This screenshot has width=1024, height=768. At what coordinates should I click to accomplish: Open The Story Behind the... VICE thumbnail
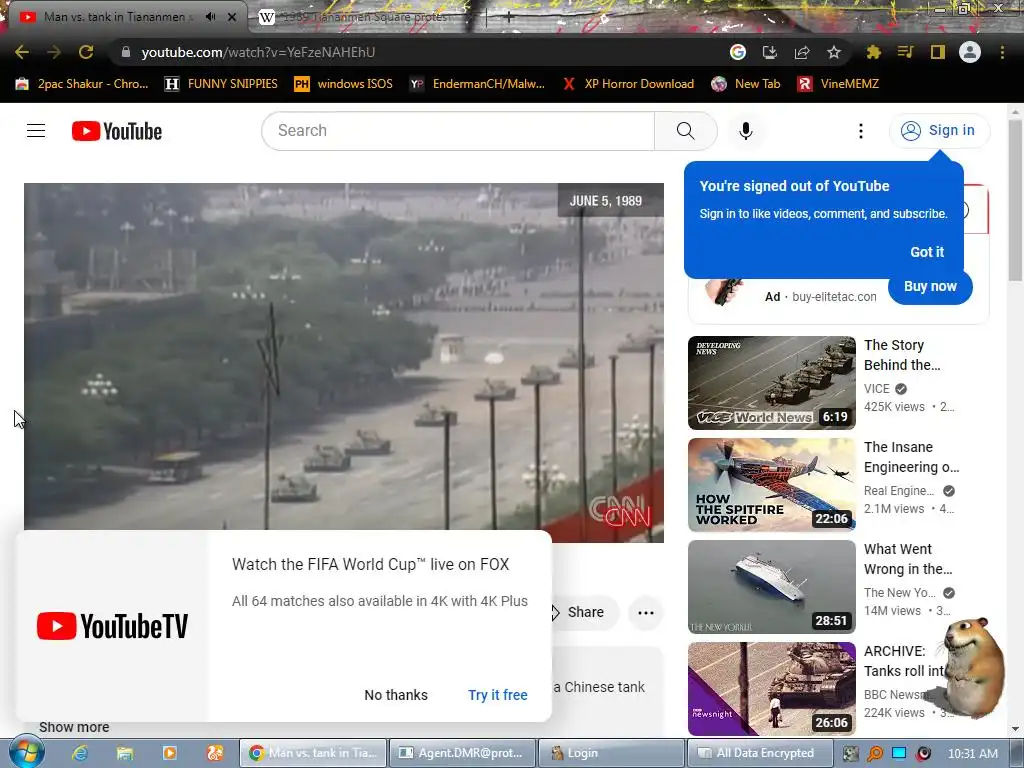pyautogui.click(x=771, y=383)
